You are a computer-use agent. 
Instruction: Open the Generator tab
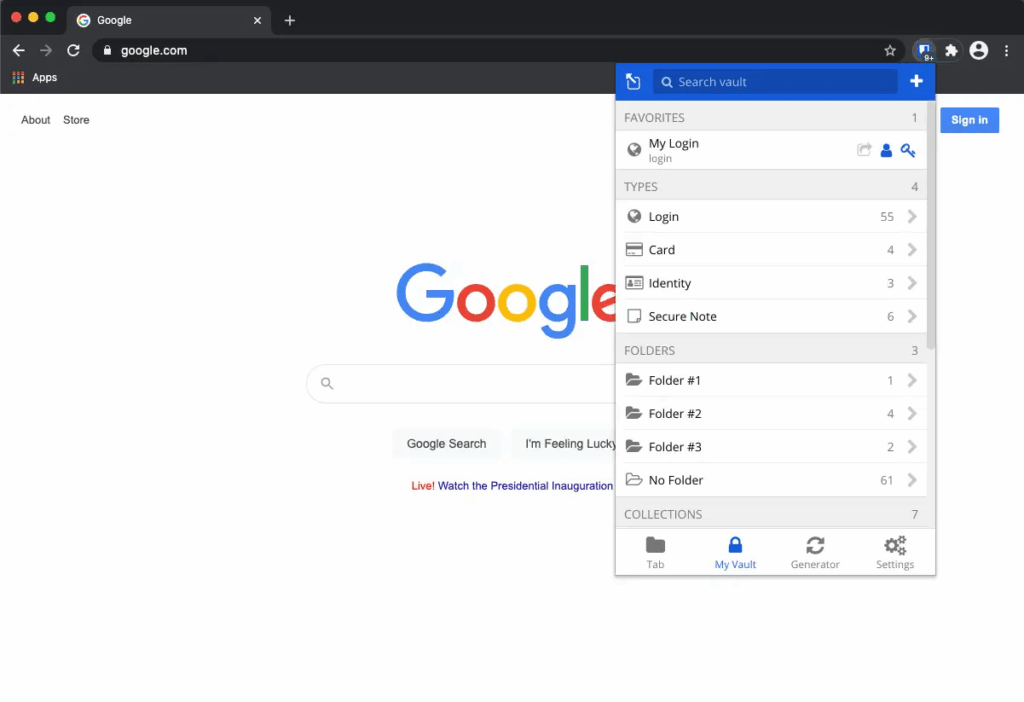pos(815,552)
